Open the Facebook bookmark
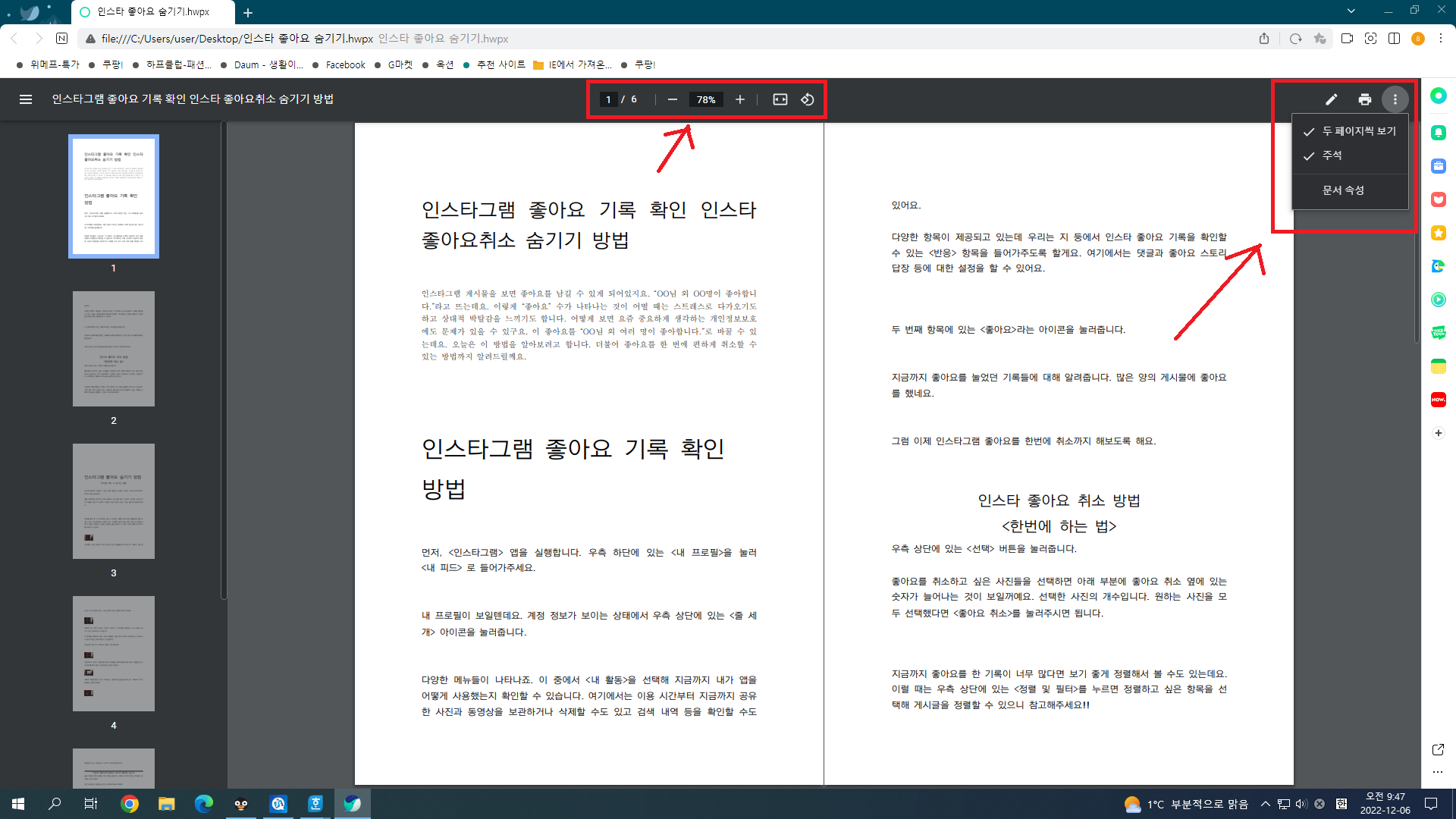The width and height of the screenshot is (1456, 819). tap(345, 65)
